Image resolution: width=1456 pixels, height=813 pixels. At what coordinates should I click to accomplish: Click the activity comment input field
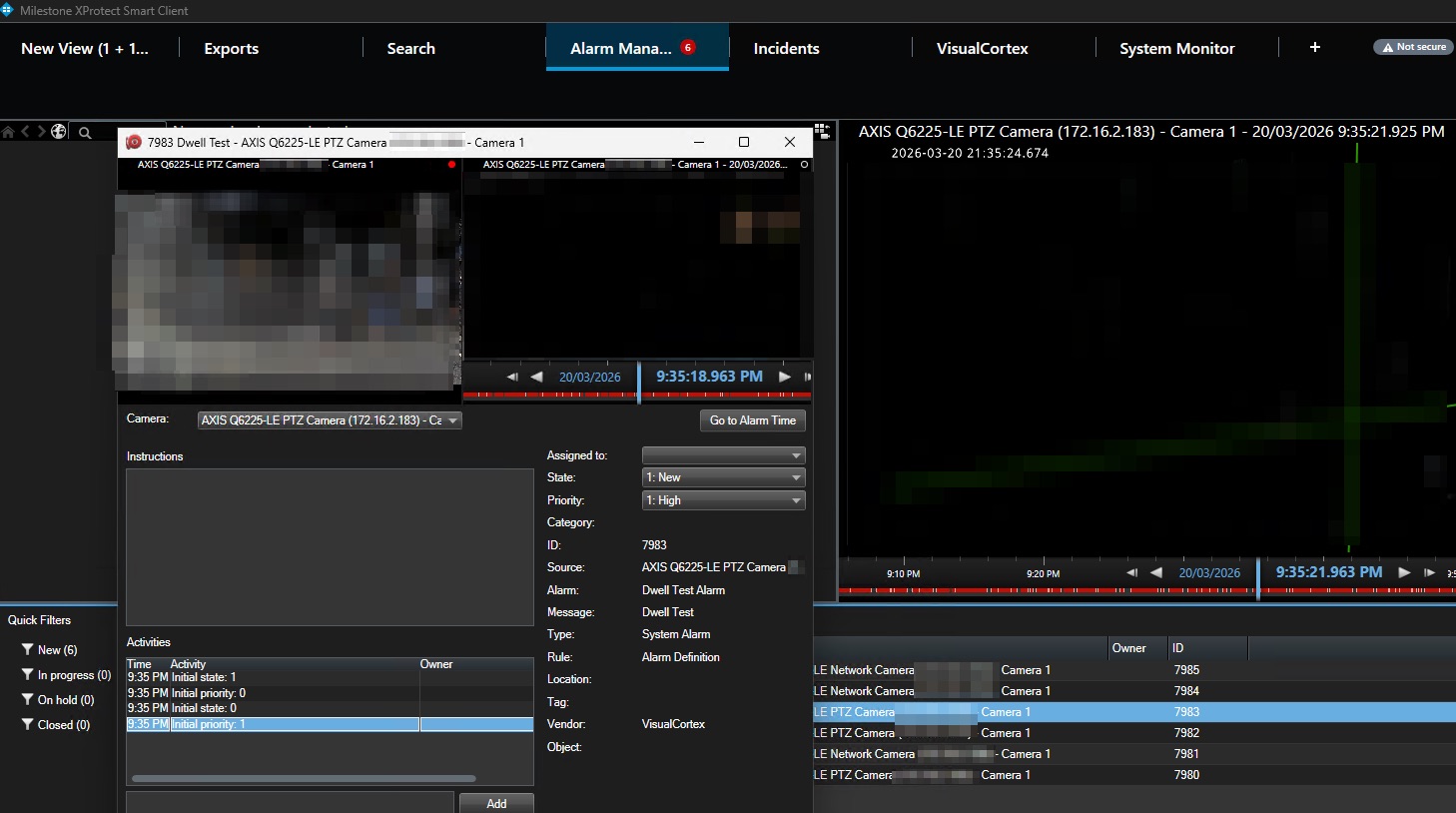[x=290, y=803]
